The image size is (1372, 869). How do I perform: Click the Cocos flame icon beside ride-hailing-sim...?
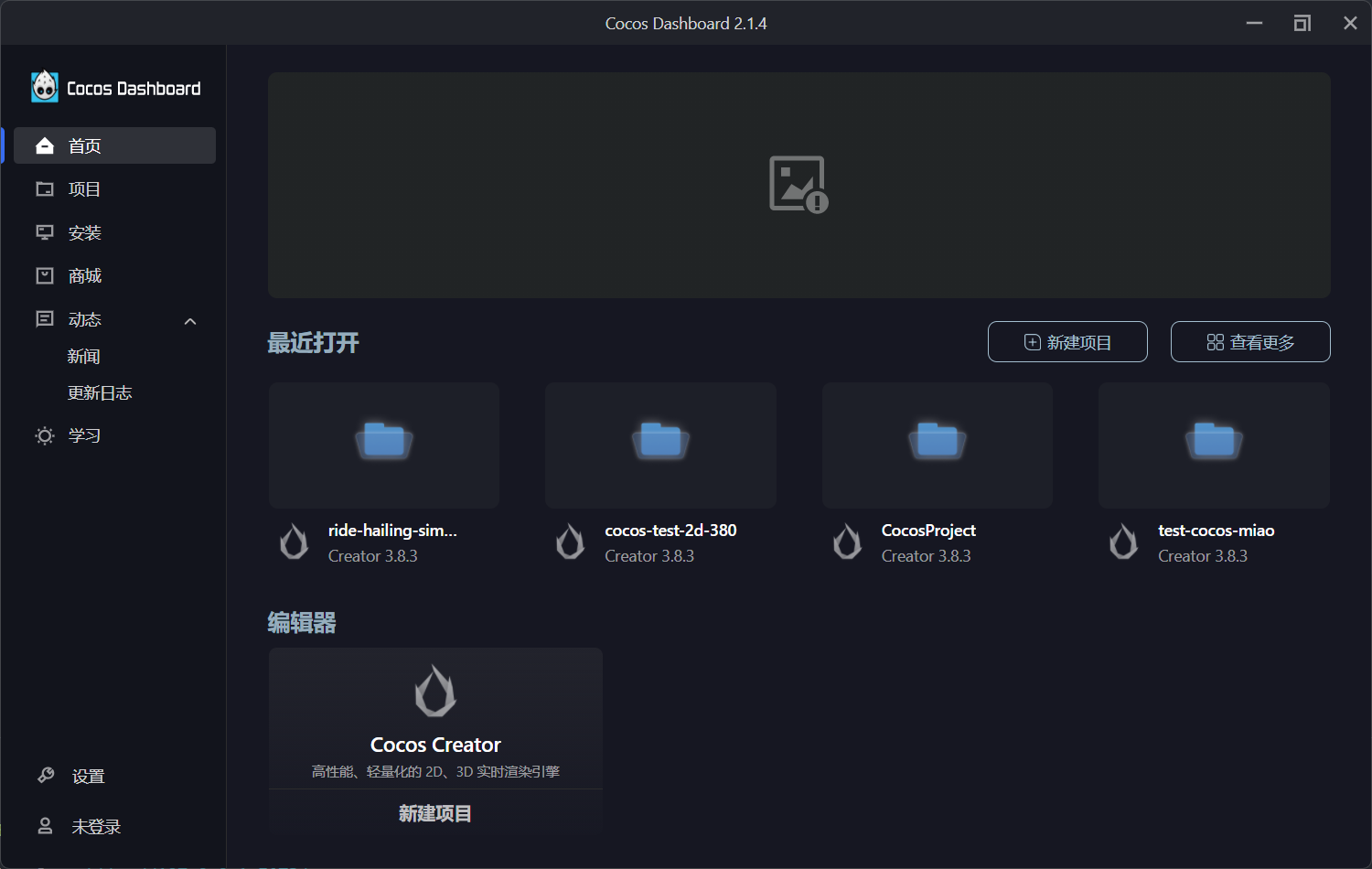(x=294, y=542)
